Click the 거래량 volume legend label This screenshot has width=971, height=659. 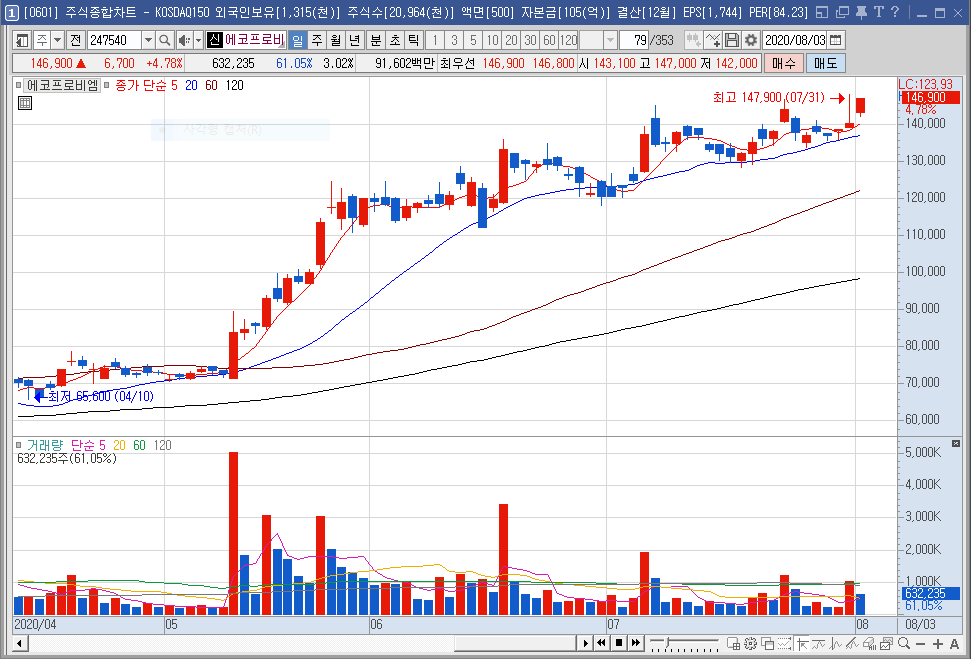coord(45,445)
